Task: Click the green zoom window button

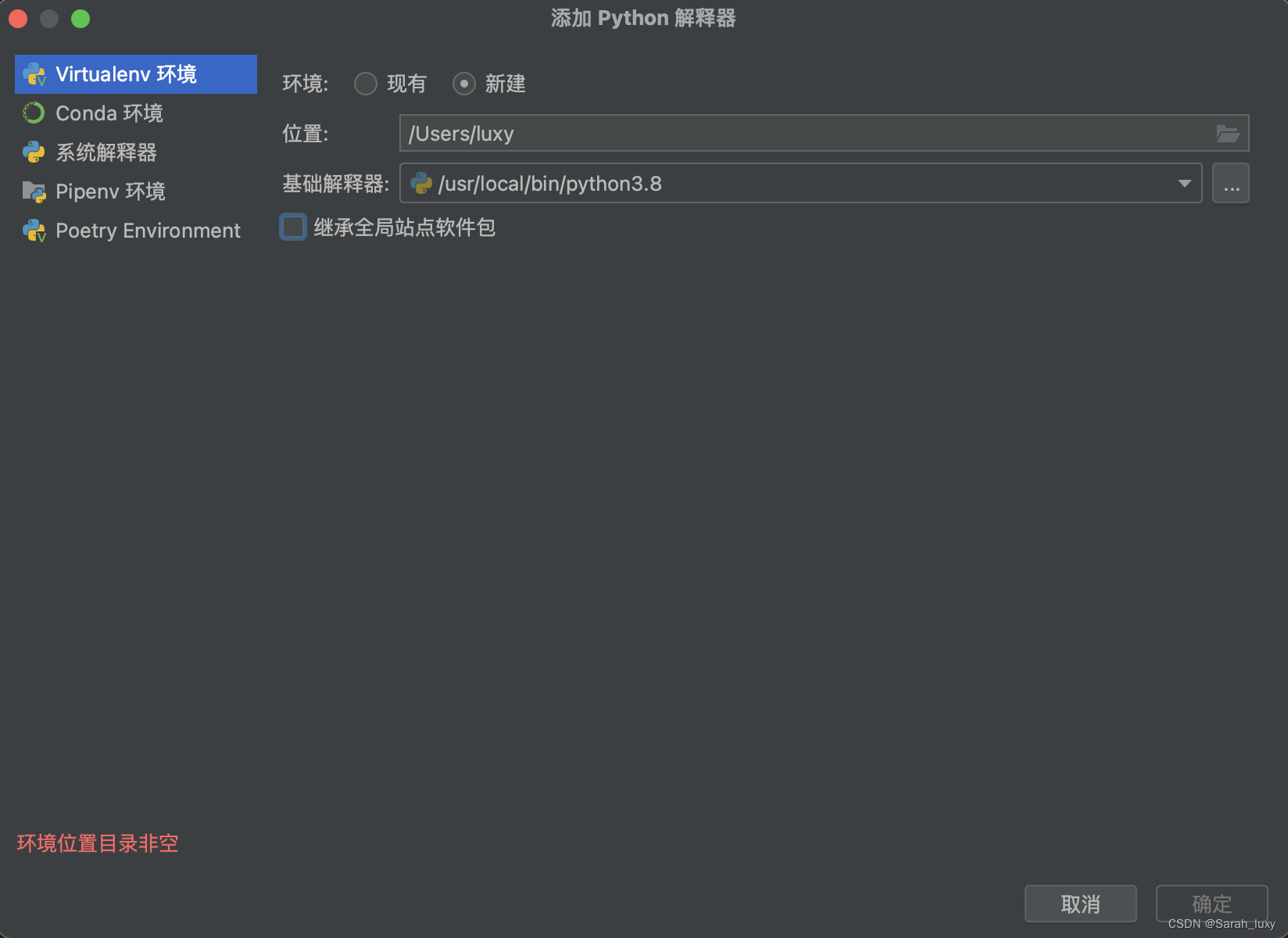Action: click(80, 18)
